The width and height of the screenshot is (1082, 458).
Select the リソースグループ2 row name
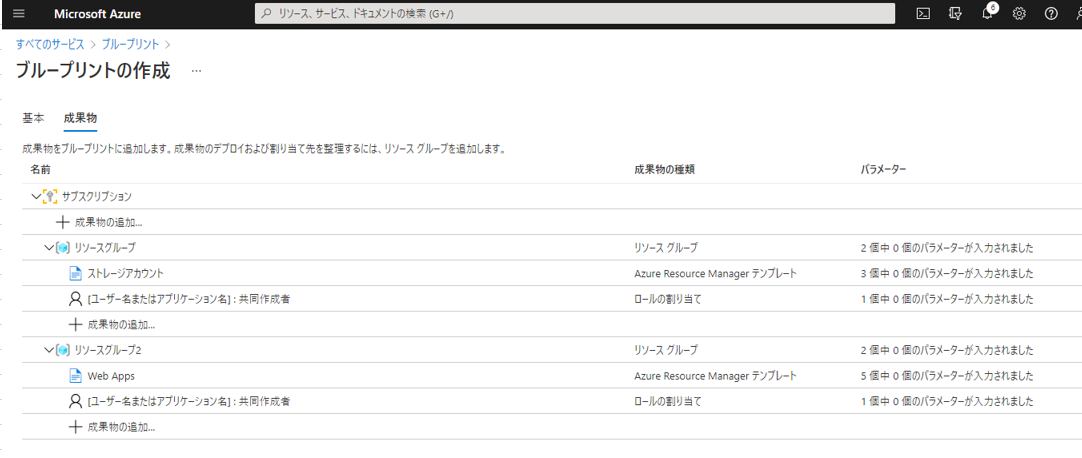108,350
